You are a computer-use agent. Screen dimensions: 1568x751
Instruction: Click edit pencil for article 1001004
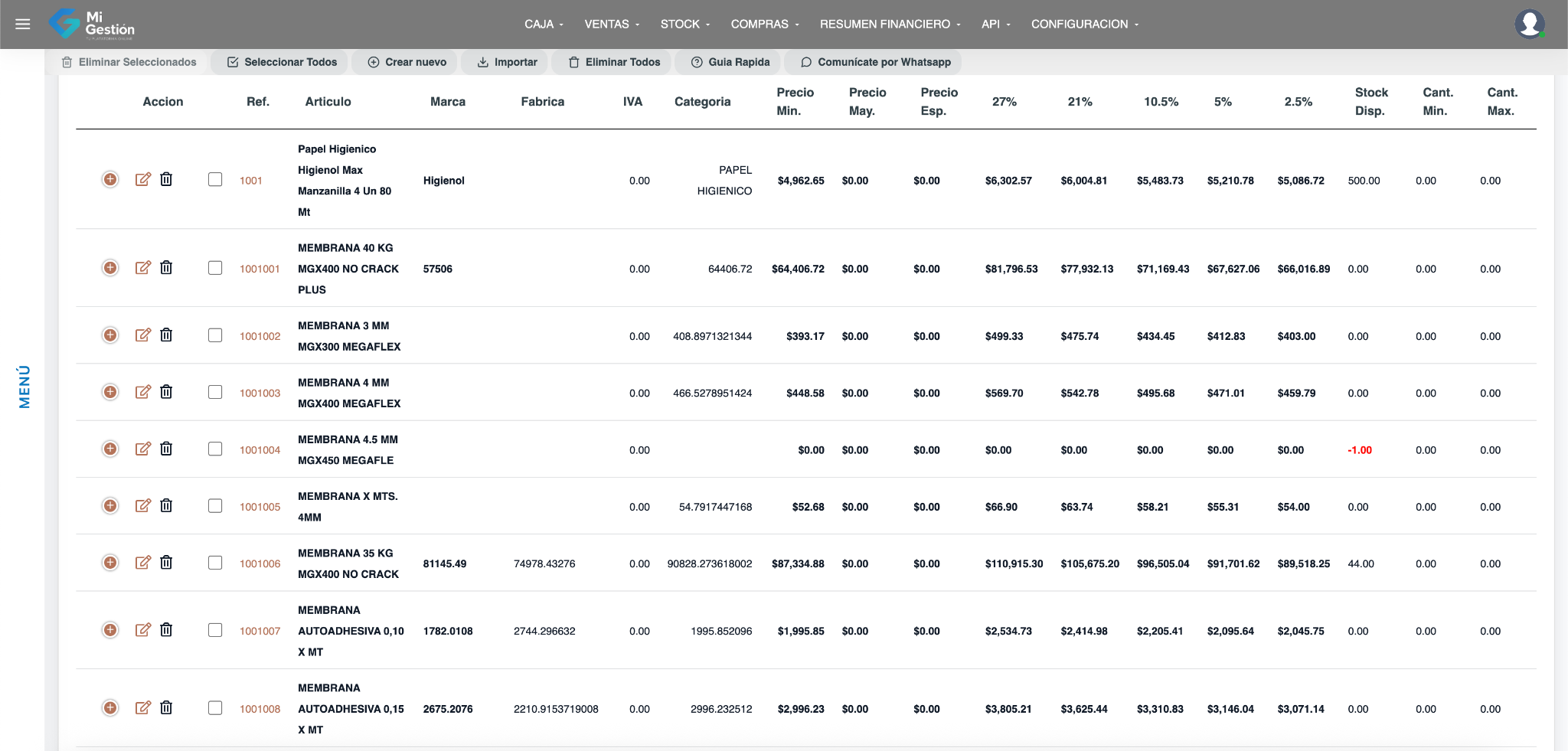point(142,449)
